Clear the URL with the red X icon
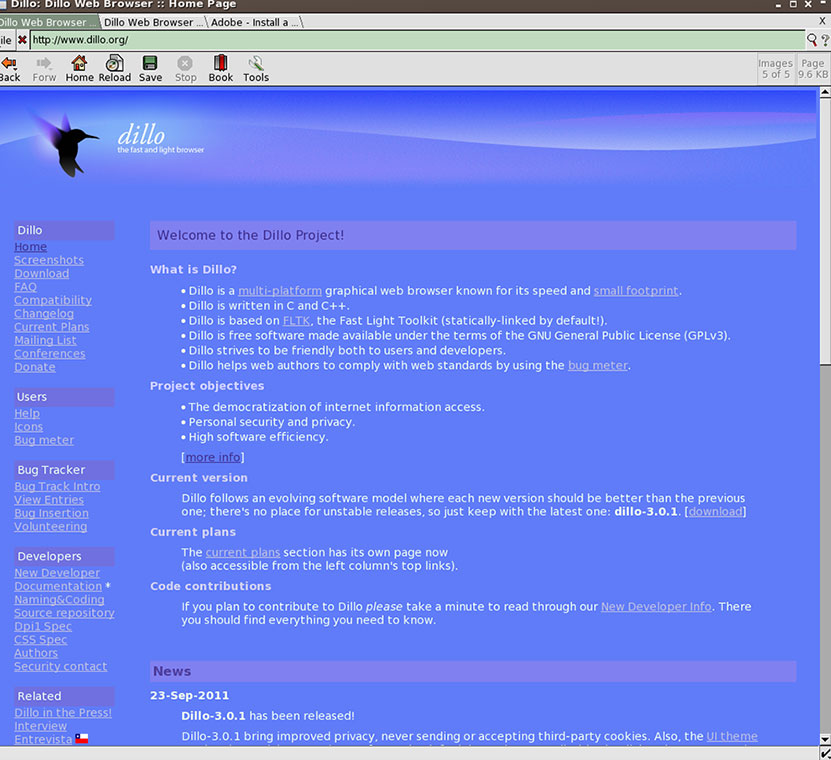Screen dimensions: 831x760 click(22, 40)
